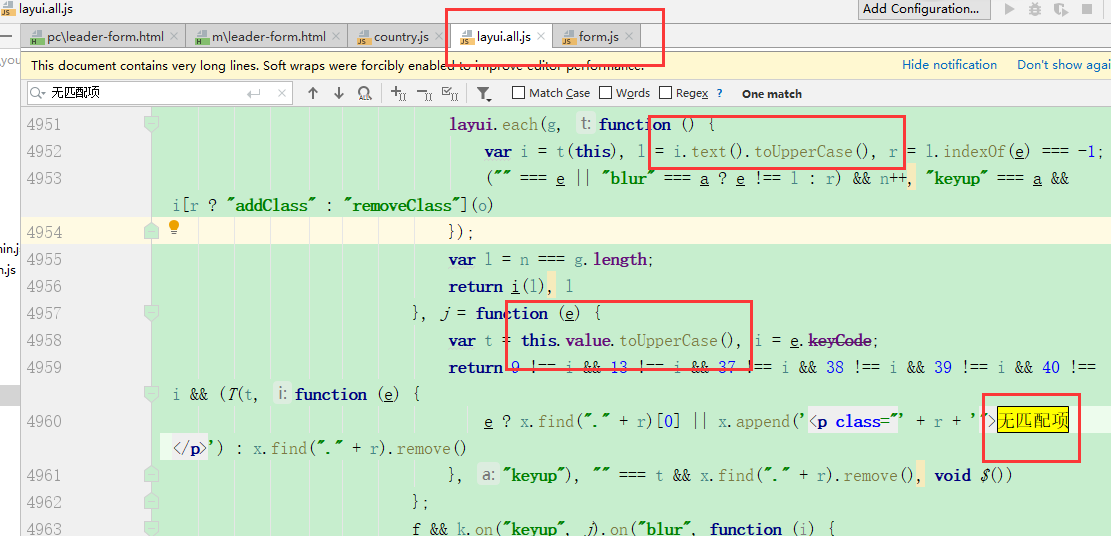Close the pc\leader-form.html tab
This screenshot has height=536, width=1111.
(x=174, y=36)
